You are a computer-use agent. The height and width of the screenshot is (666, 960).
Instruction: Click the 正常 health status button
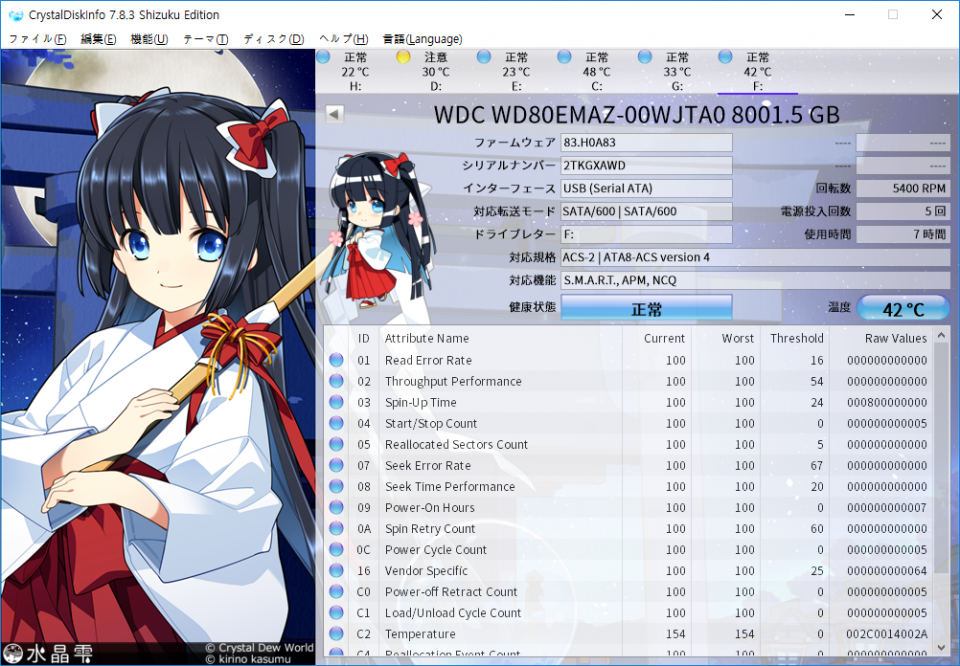coord(647,308)
